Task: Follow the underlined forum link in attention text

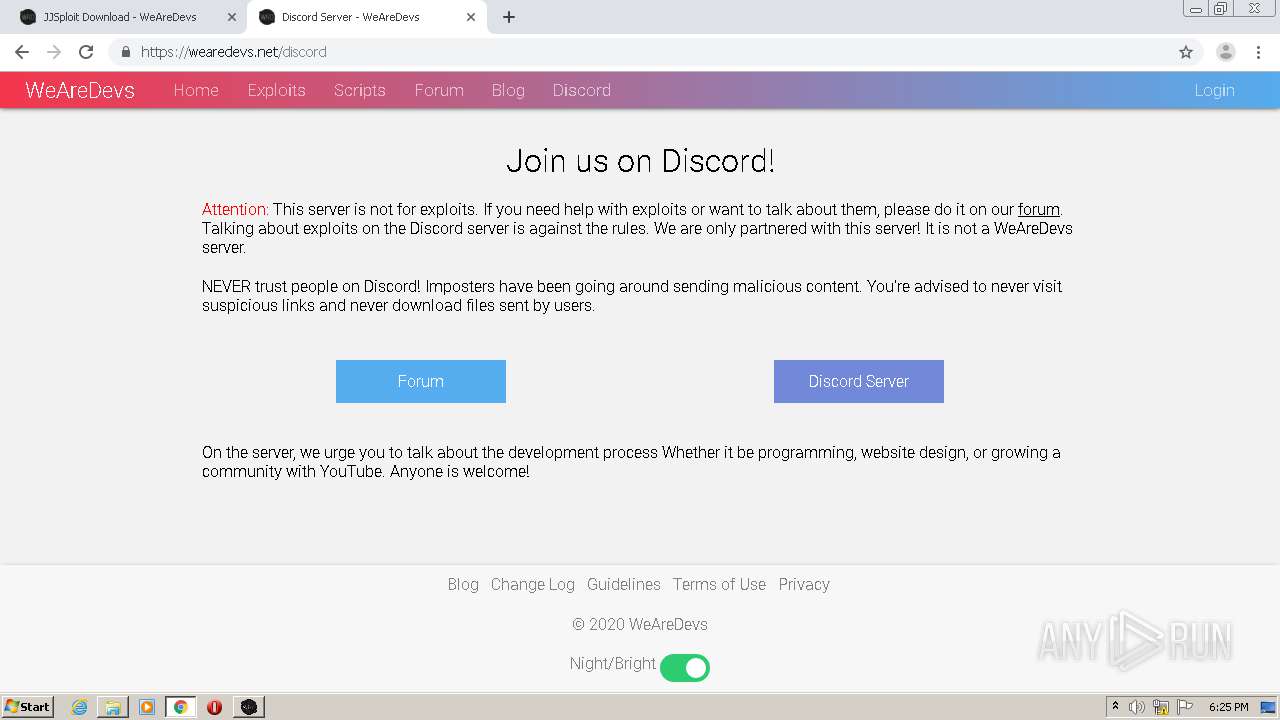Action: click(1038, 210)
